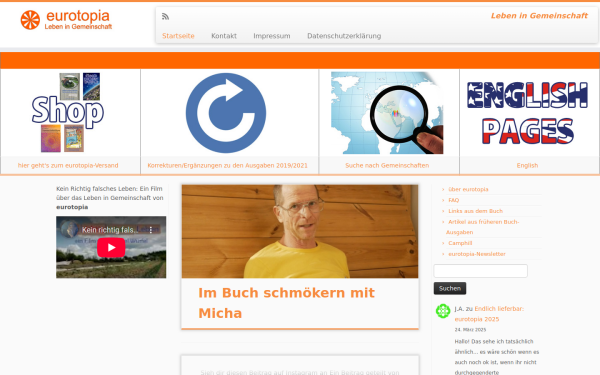Click 'Suche nach Gemeinschaften' link
Viewport: 600px width, 375px height.
[x=387, y=165]
